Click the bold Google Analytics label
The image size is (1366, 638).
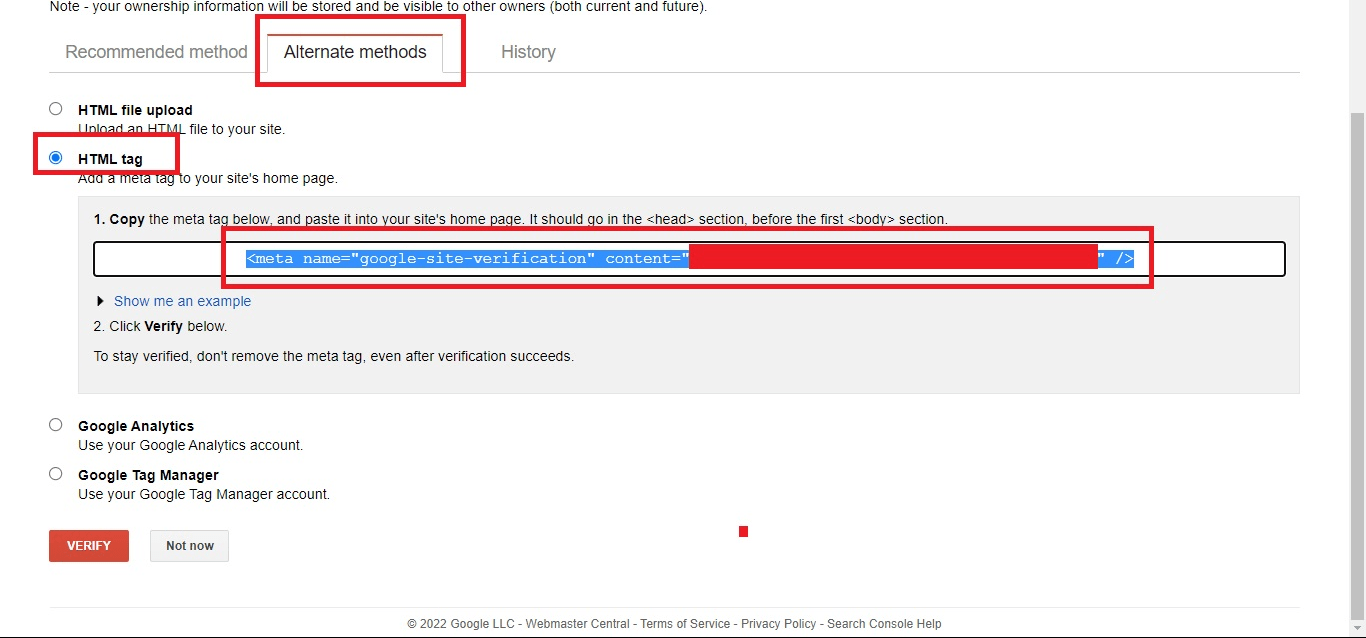(x=136, y=426)
